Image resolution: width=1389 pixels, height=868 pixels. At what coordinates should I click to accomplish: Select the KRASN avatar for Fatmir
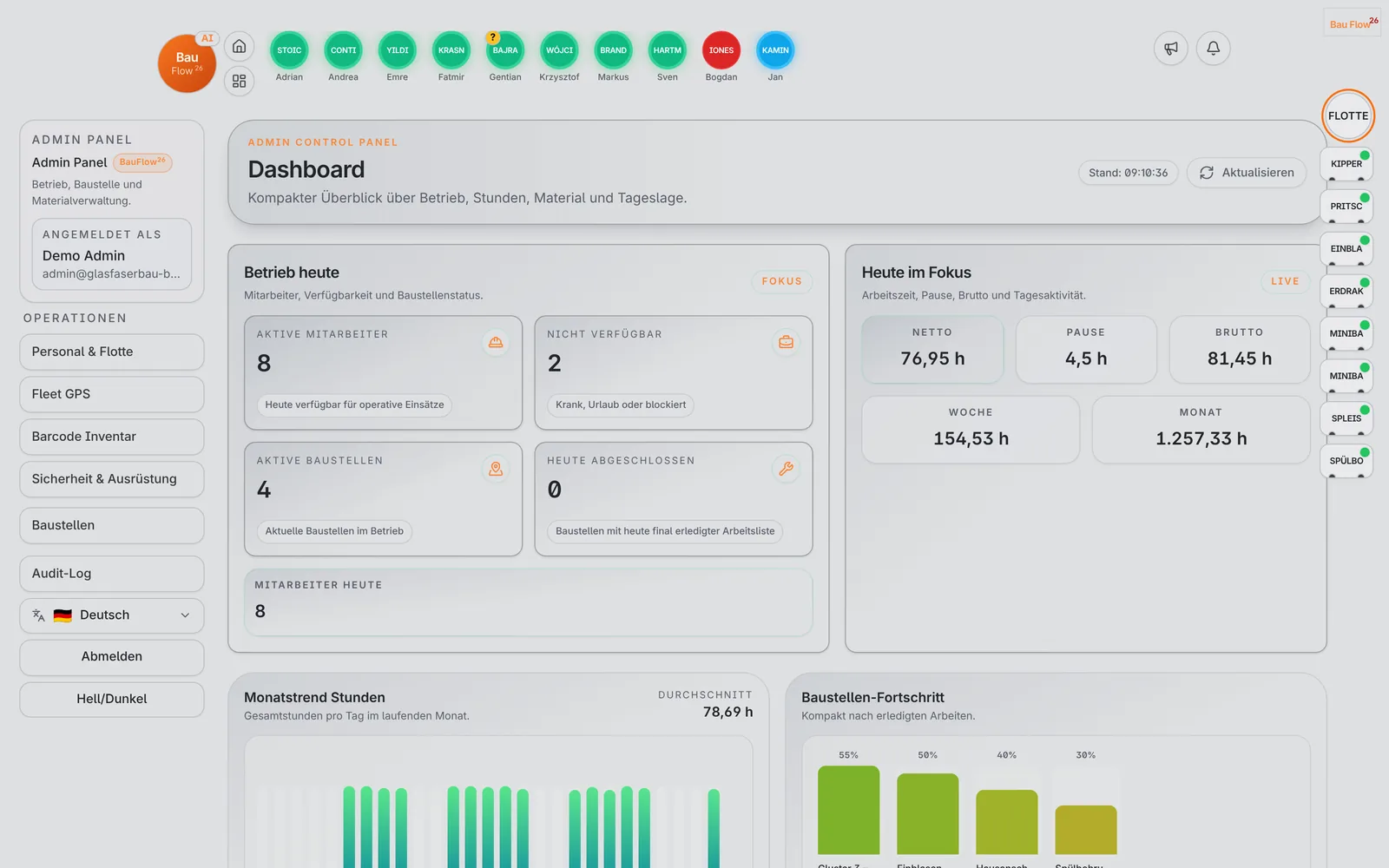(451, 50)
